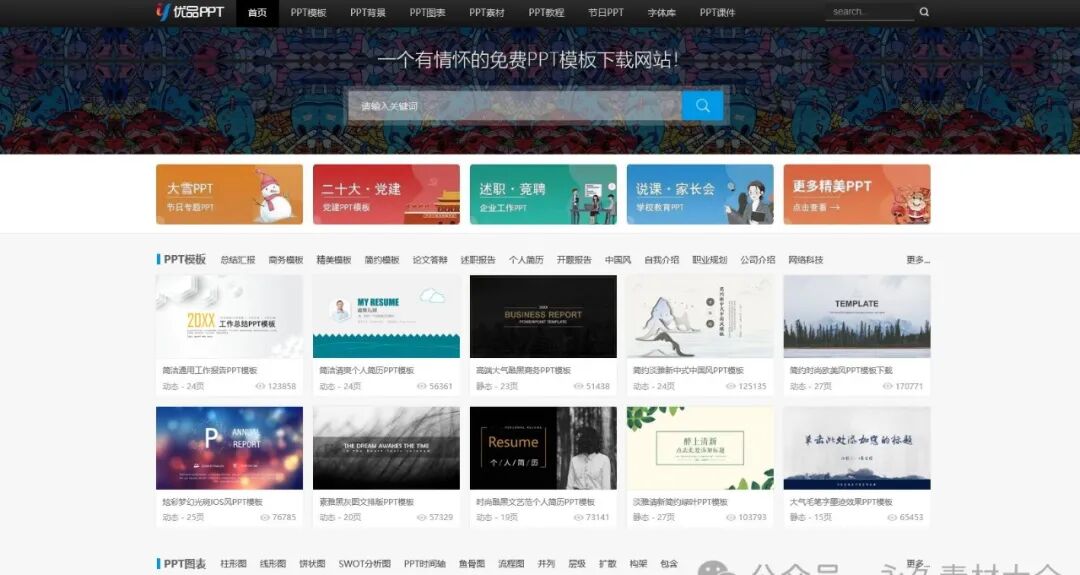Select the 流程图 chart category link

(511, 563)
